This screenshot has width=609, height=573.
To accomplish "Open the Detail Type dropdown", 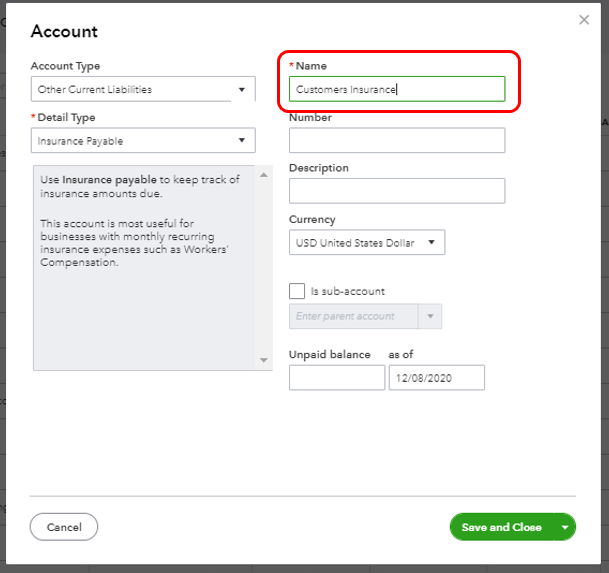I will [x=142, y=141].
